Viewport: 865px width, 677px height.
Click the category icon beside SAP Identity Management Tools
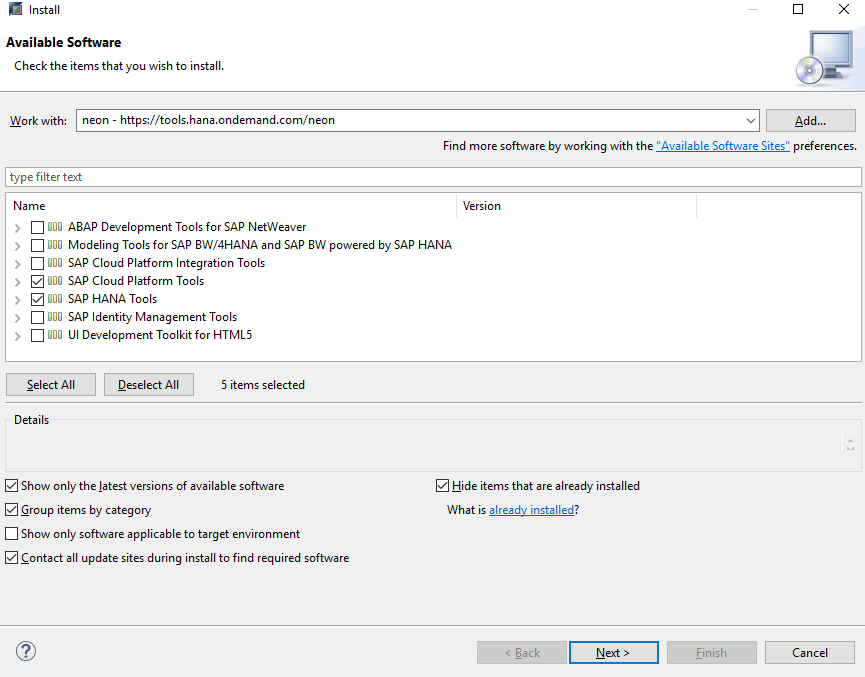click(55, 317)
